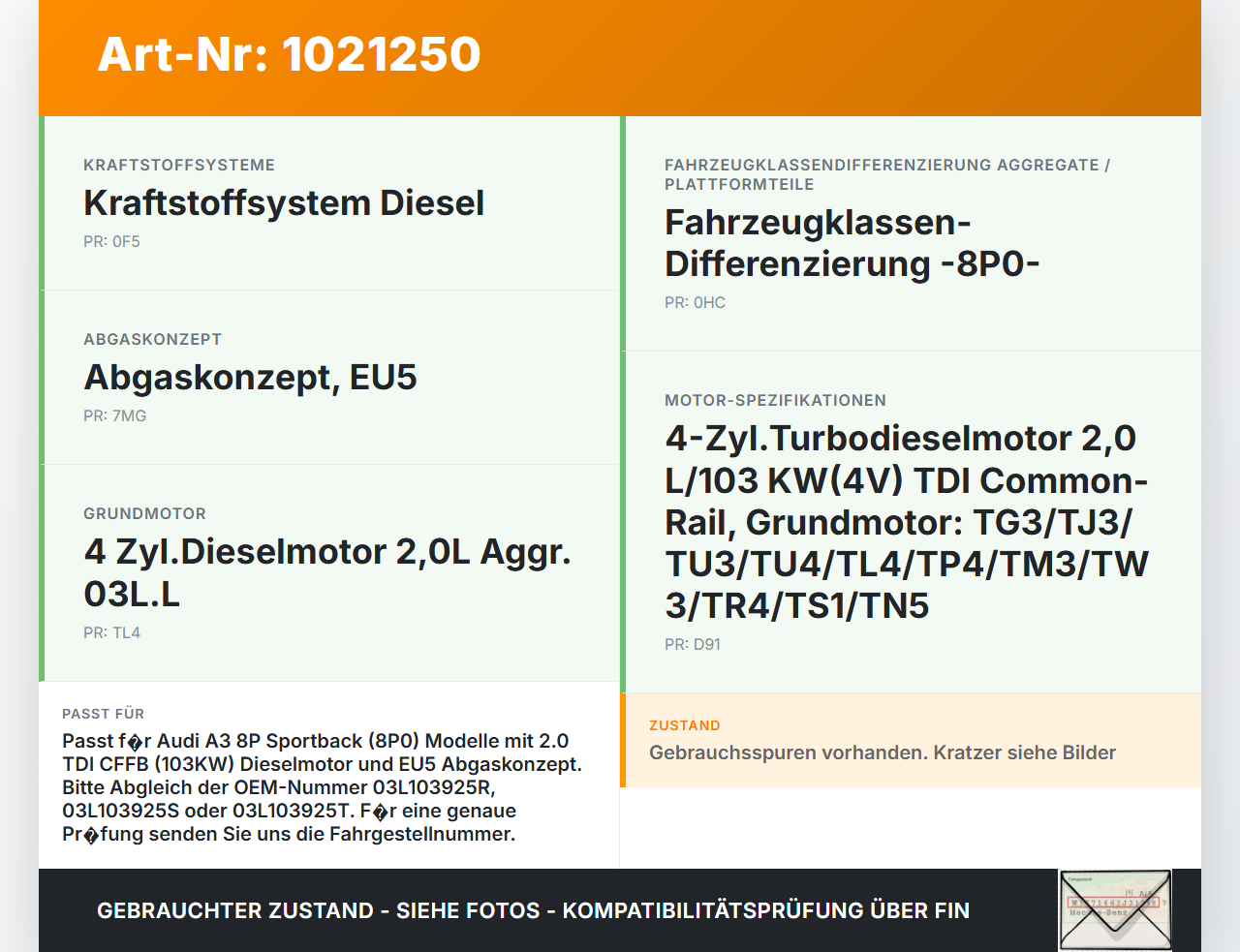Viewport: 1240px width, 952px height.
Task: Select the Kraftstoffsysteme category label
Action: [x=179, y=165]
